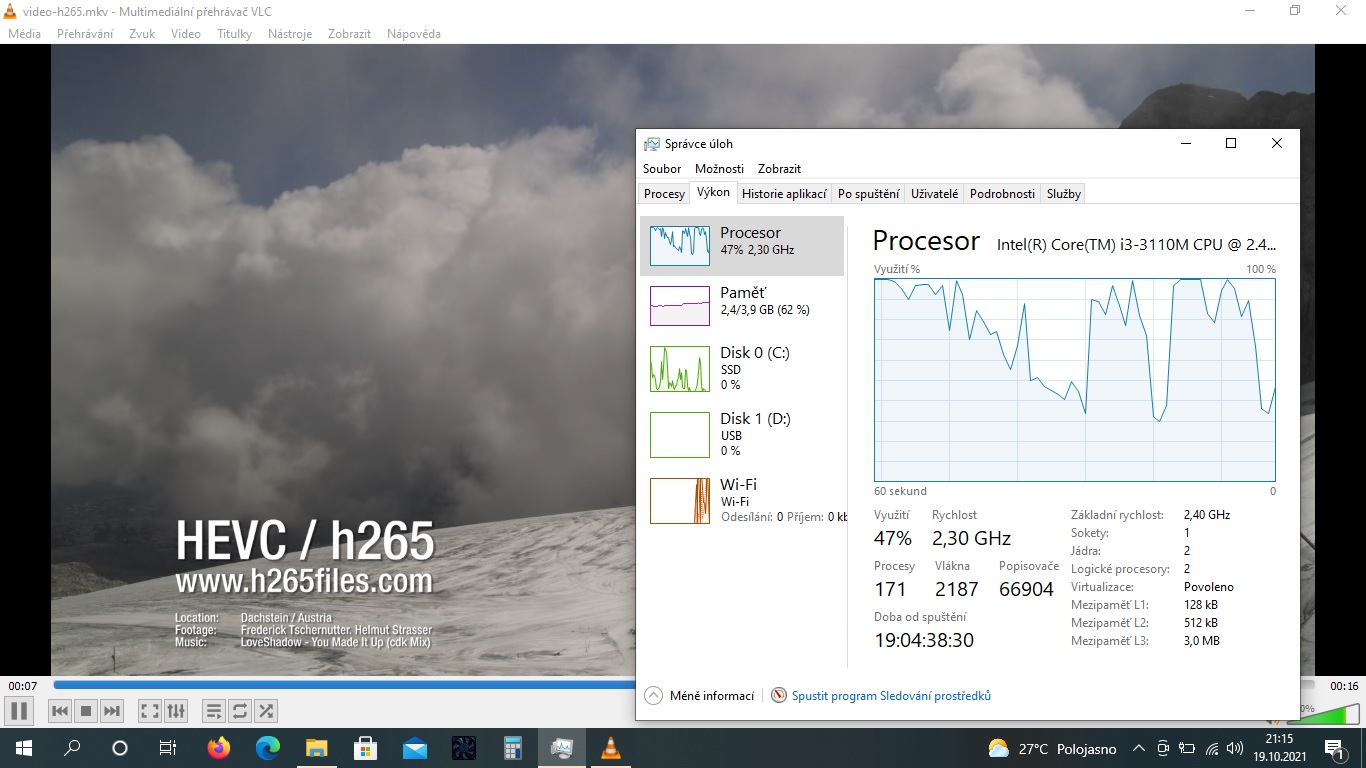Seek in the VLC playback progress bar

[x=344, y=685]
